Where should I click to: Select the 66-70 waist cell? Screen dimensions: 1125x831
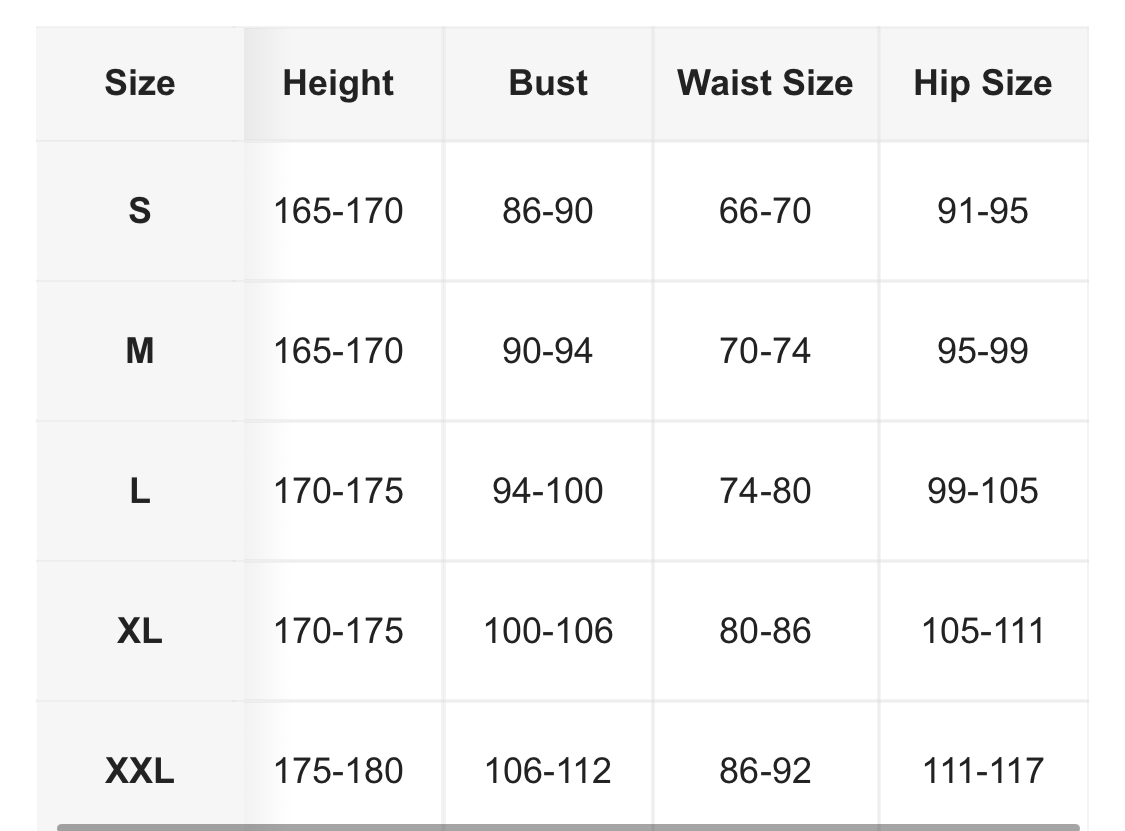765,211
